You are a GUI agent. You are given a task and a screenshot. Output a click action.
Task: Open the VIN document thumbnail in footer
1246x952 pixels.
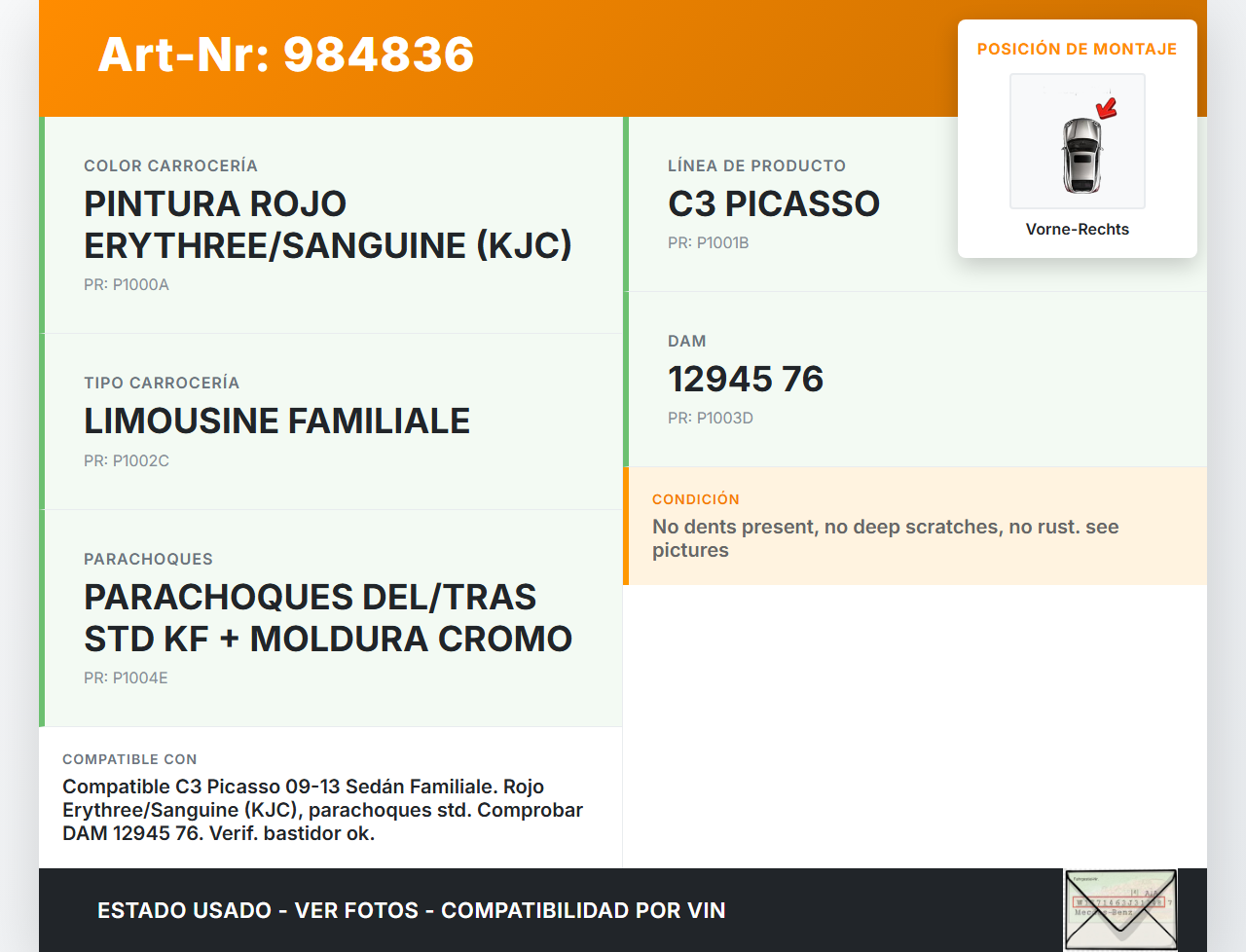coord(1119,909)
